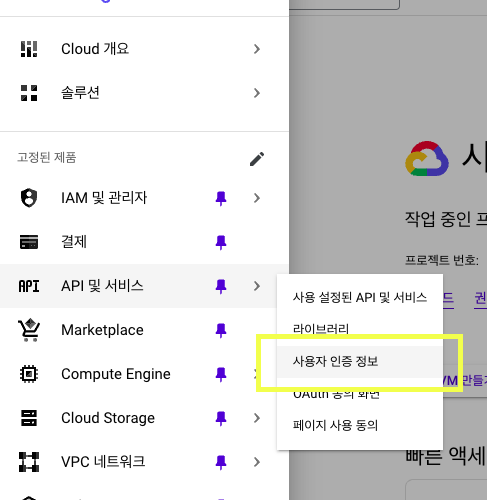Expand the Cloud 개요 submenu chevron
The image size is (487, 500).
[x=257, y=49]
